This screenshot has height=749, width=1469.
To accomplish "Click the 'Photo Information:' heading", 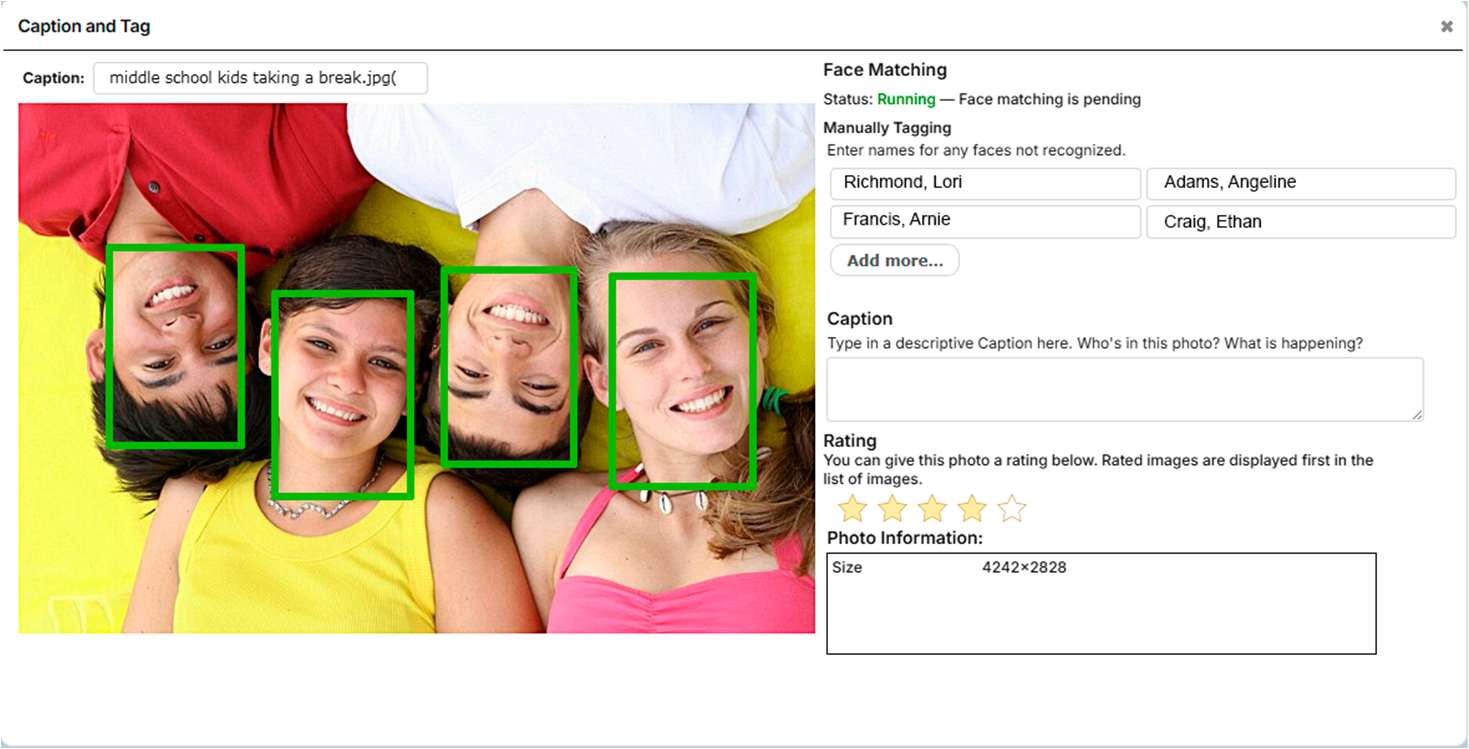I will [x=905, y=538].
